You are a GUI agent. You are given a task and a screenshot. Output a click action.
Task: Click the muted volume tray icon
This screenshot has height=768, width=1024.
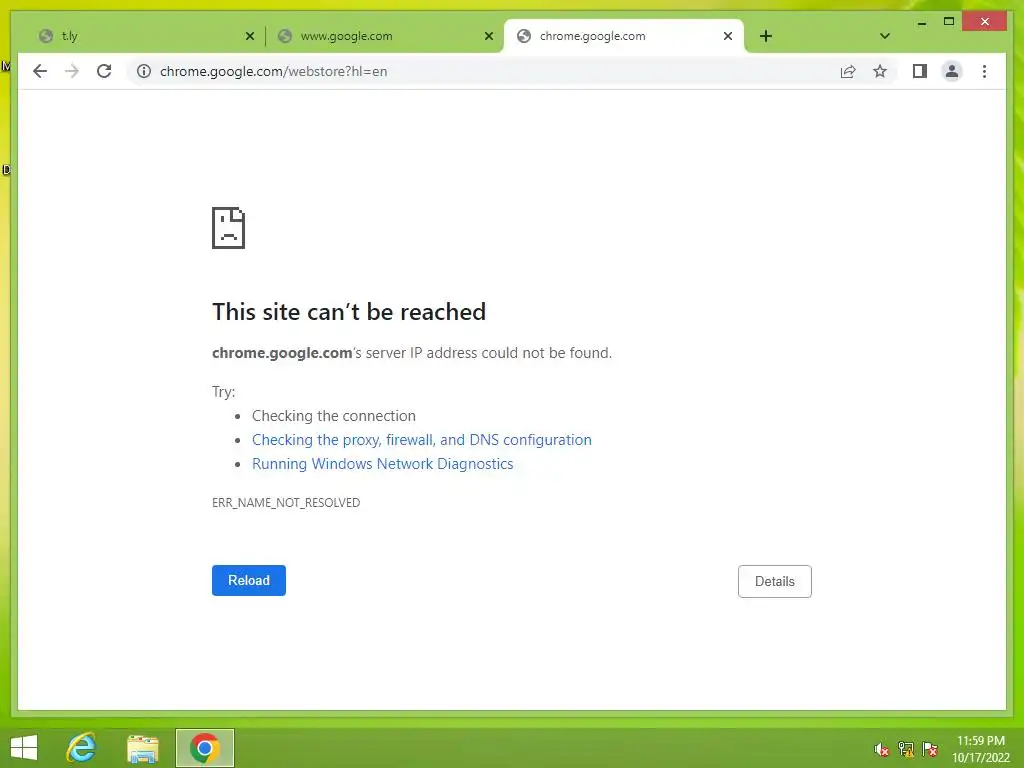point(881,749)
